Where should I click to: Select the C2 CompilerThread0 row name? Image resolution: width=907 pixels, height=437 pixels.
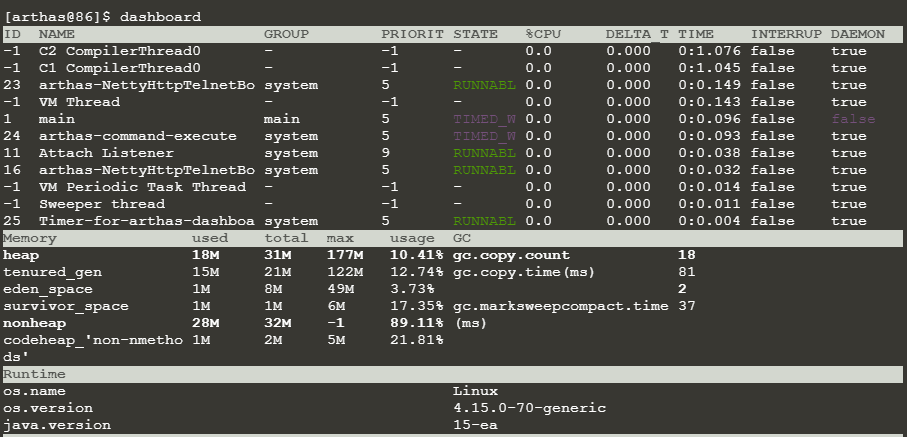point(120,51)
